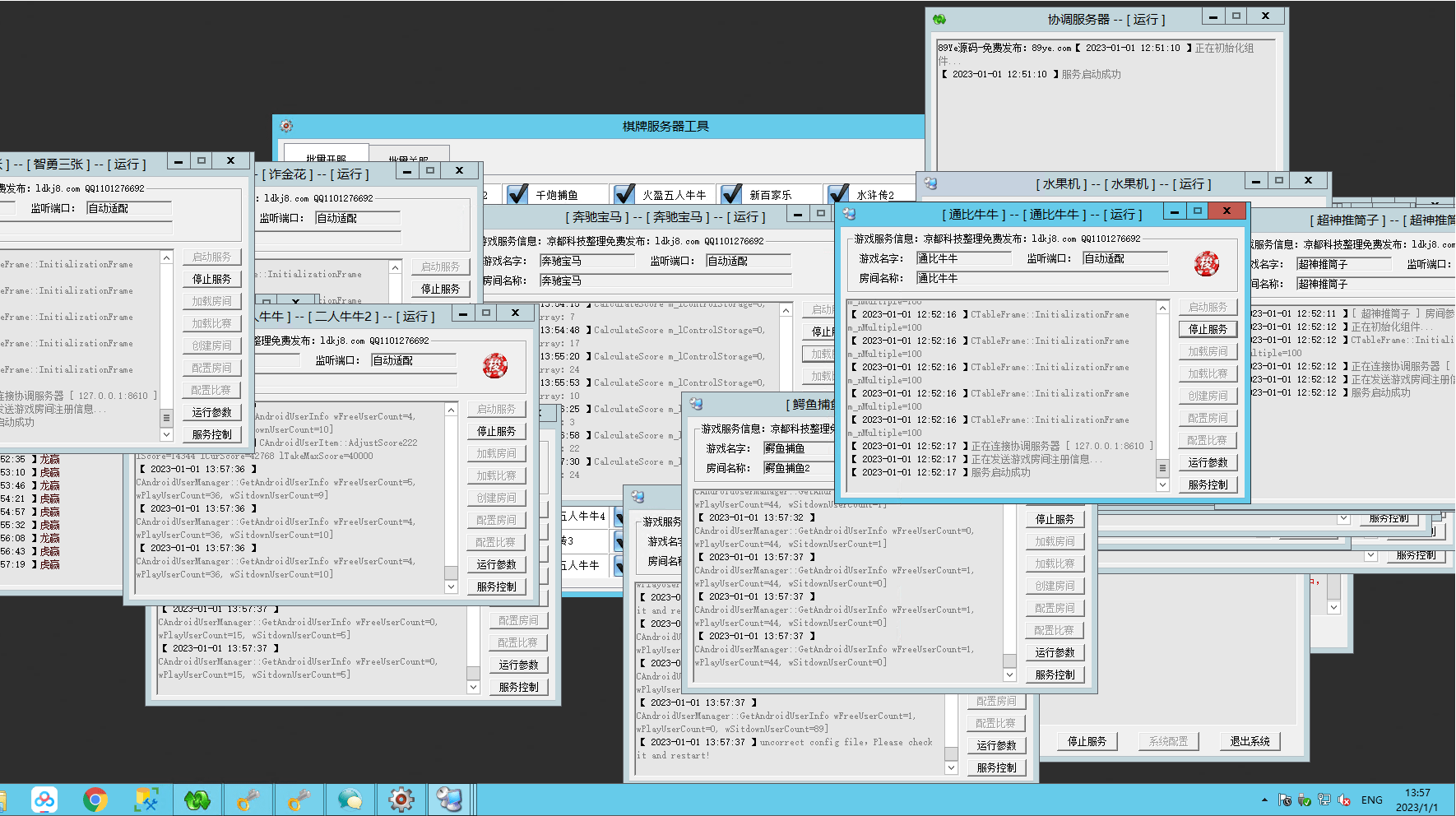This screenshot has width=1456, height=816.
Task: Click the Baidu Netdisk taskbar icon
Action: click(x=44, y=800)
